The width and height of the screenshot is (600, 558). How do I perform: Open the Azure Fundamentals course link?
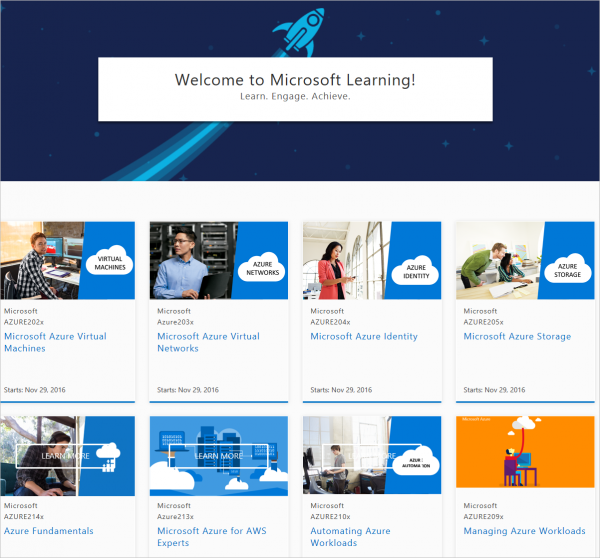(49, 531)
